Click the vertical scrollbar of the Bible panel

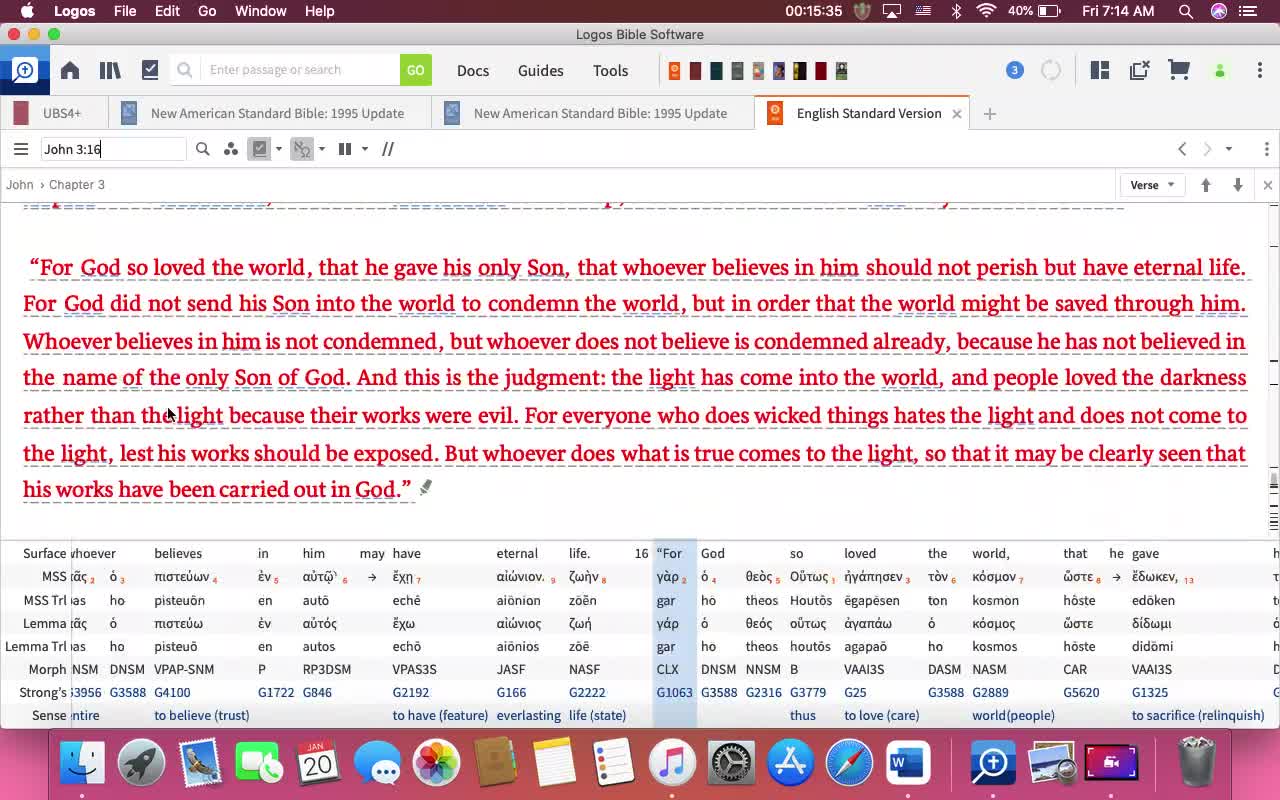(x=1274, y=370)
